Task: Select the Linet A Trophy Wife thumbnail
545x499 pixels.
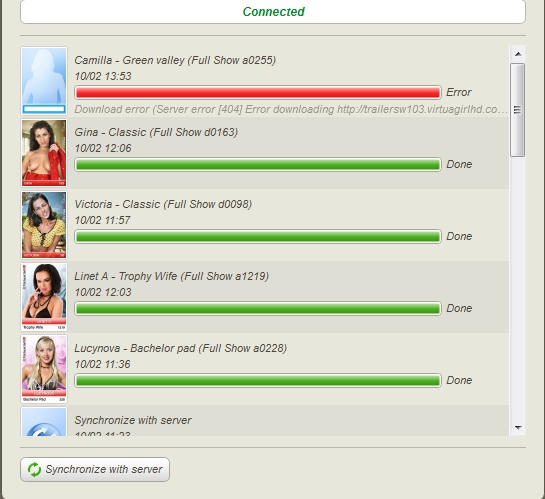Action: (44, 297)
